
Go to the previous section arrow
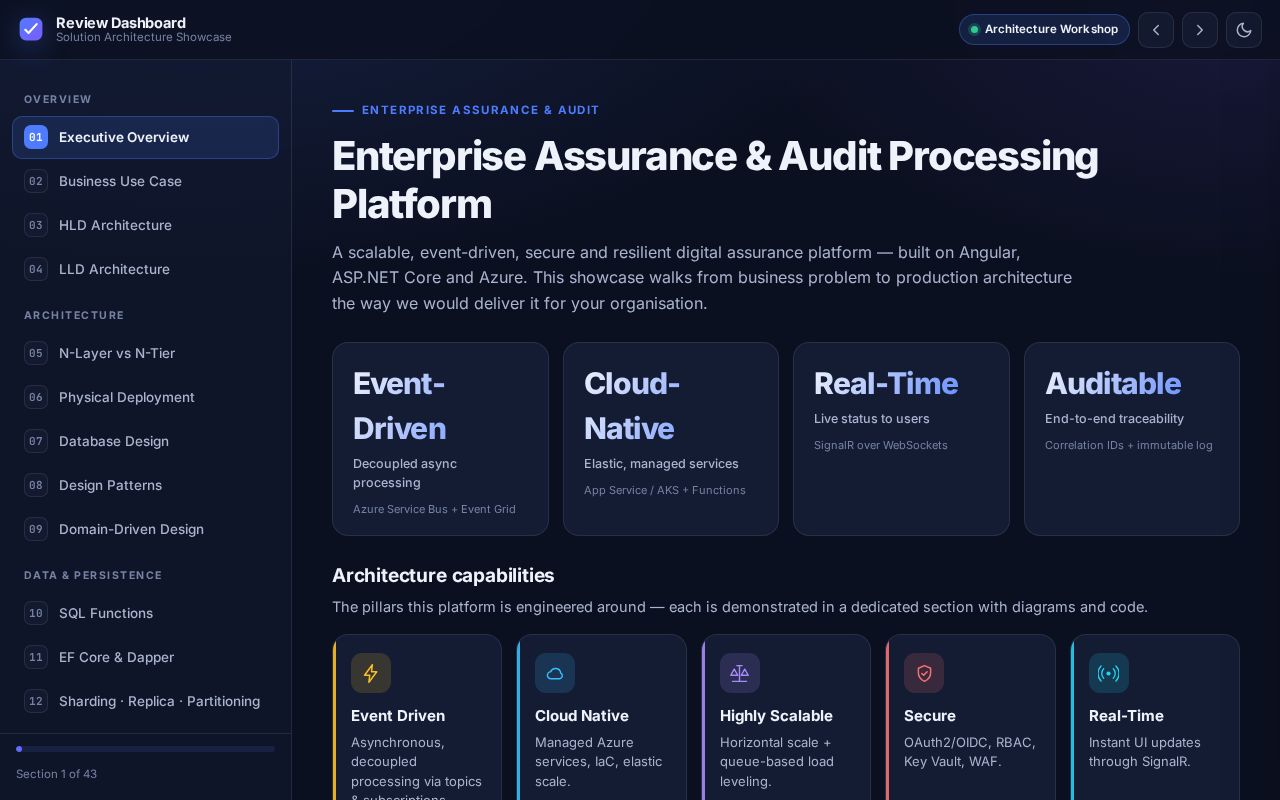click(1156, 30)
